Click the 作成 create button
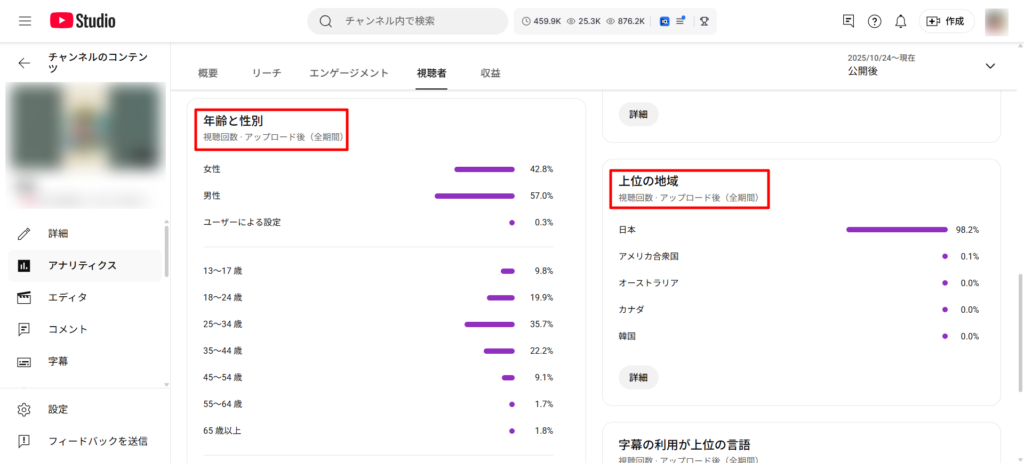The width and height of the screenshot is (1024, 463). [x=946, y=21]
